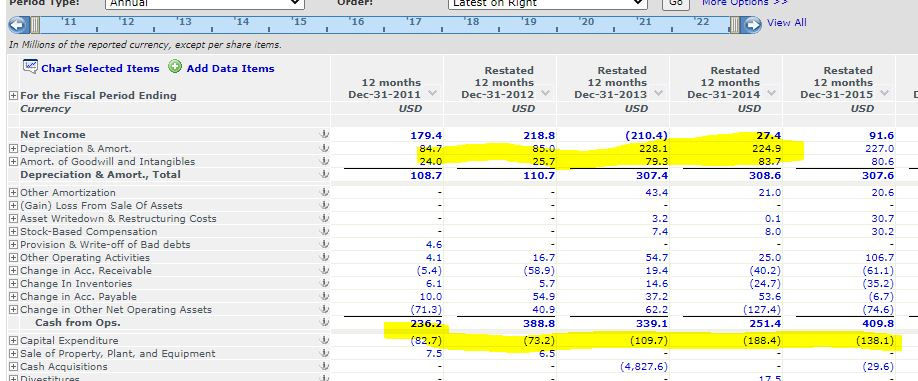Click the chart icon in the Net Income row

(x=323, y=135)
